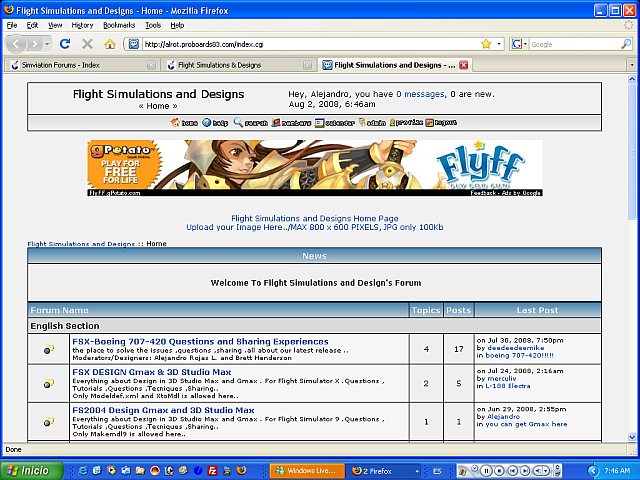Click status icon for FSX-Boeing 707-420 forum

49,349
